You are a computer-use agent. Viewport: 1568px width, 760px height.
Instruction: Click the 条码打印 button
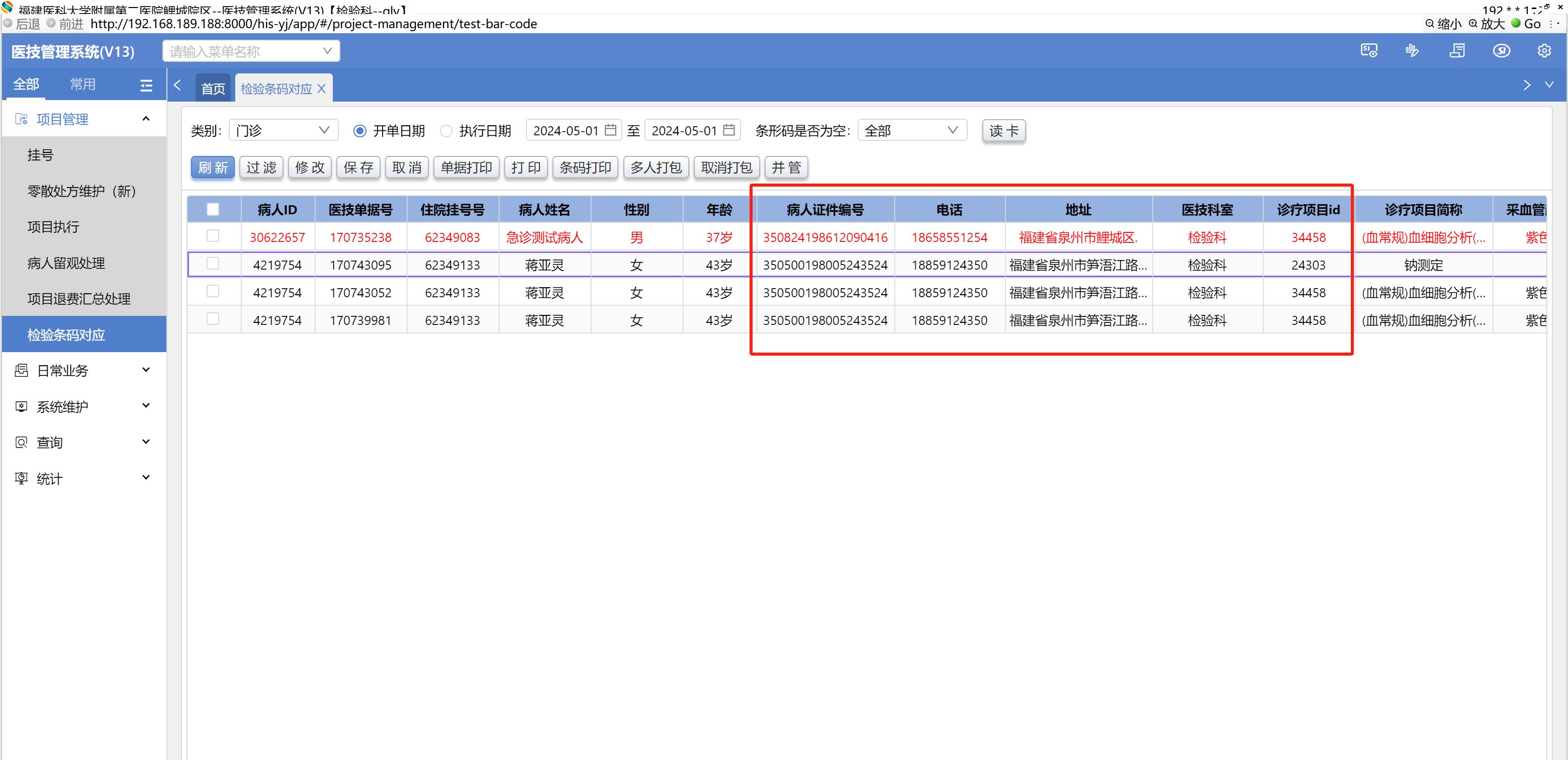click(x=585, y=167)
